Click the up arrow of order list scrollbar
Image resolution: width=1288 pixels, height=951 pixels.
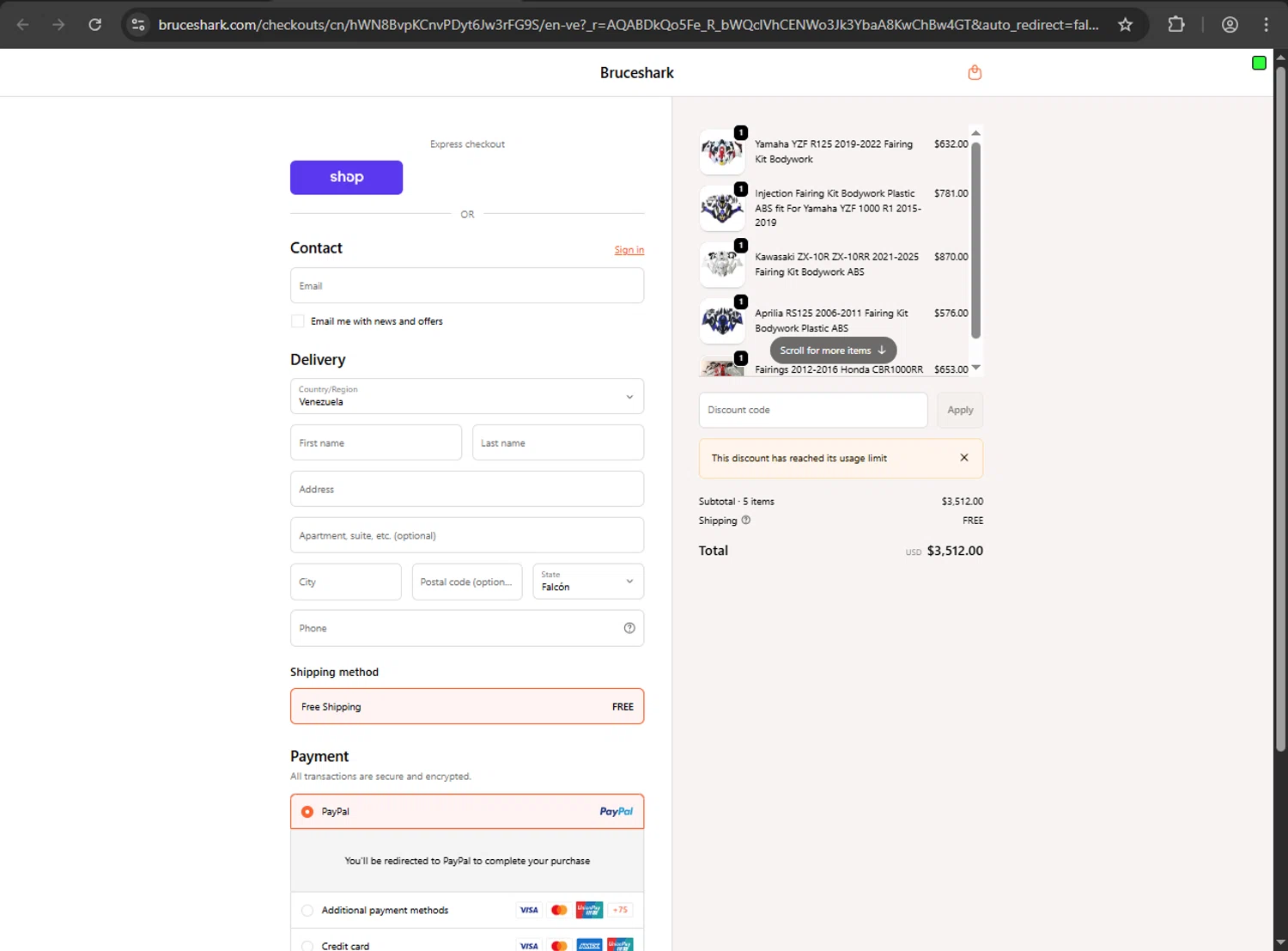click(975, 133)
